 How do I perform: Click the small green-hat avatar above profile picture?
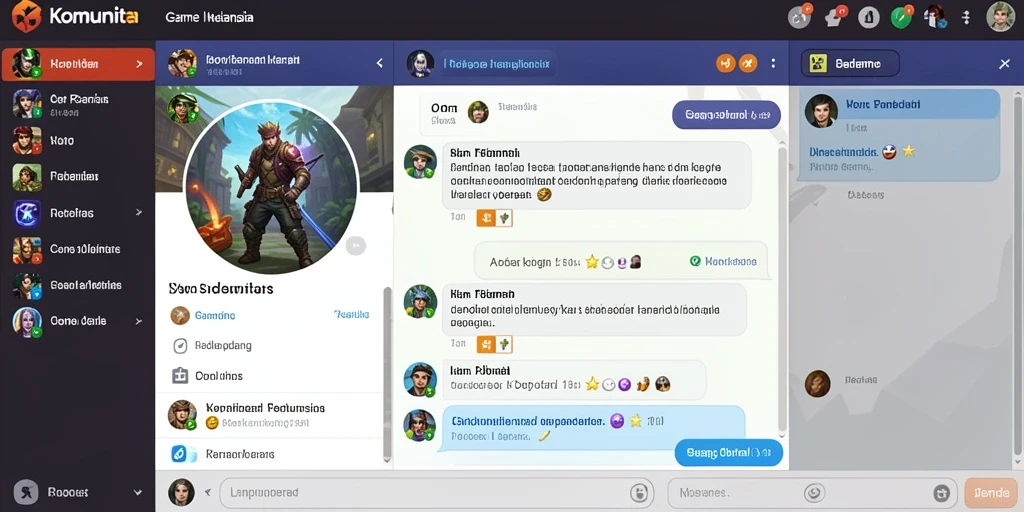pyautogui.click(x=183, y=108)
